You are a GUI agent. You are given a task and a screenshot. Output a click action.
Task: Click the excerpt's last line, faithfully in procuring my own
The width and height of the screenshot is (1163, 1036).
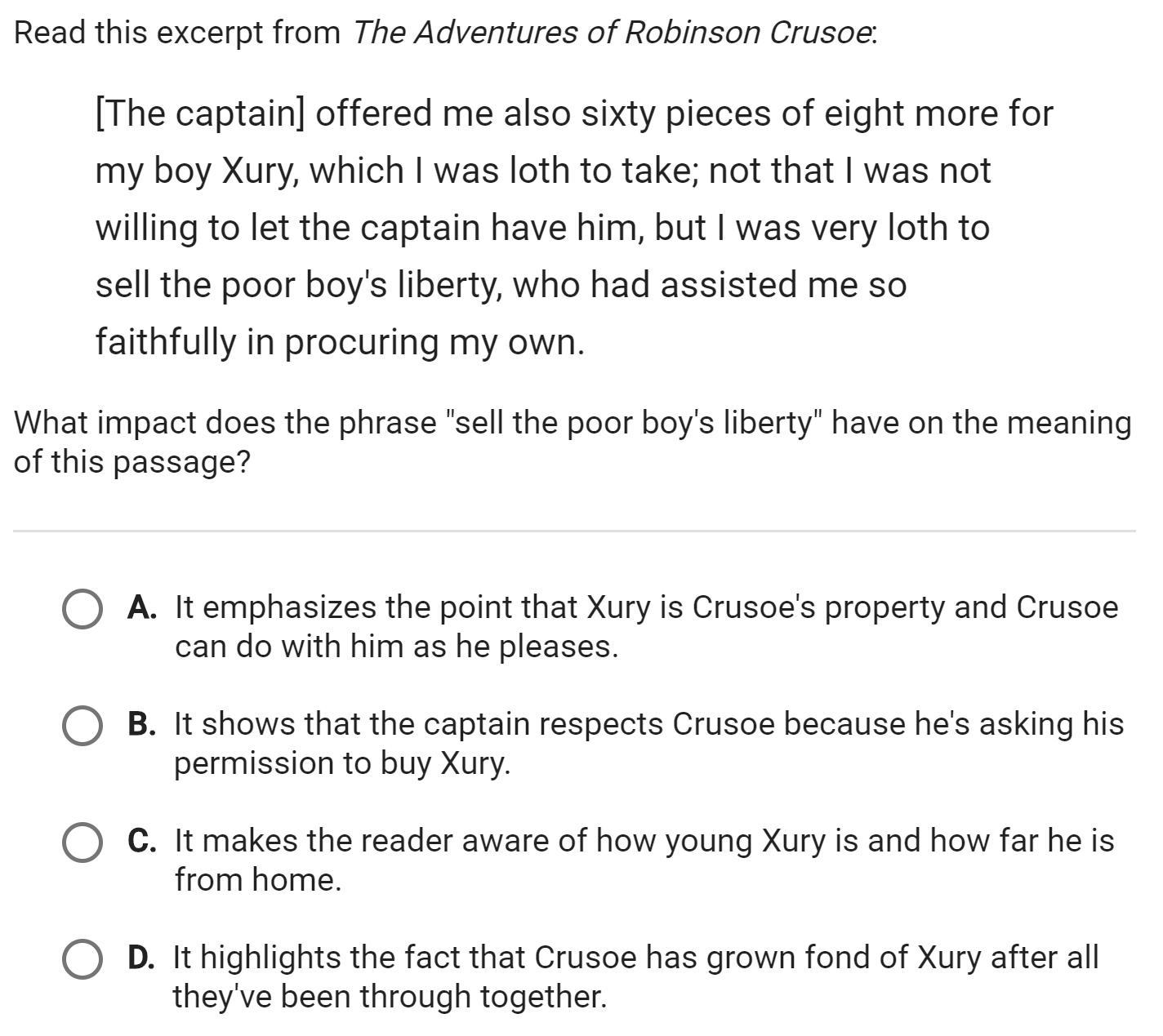pyautogui.click(x=340, y=342)
